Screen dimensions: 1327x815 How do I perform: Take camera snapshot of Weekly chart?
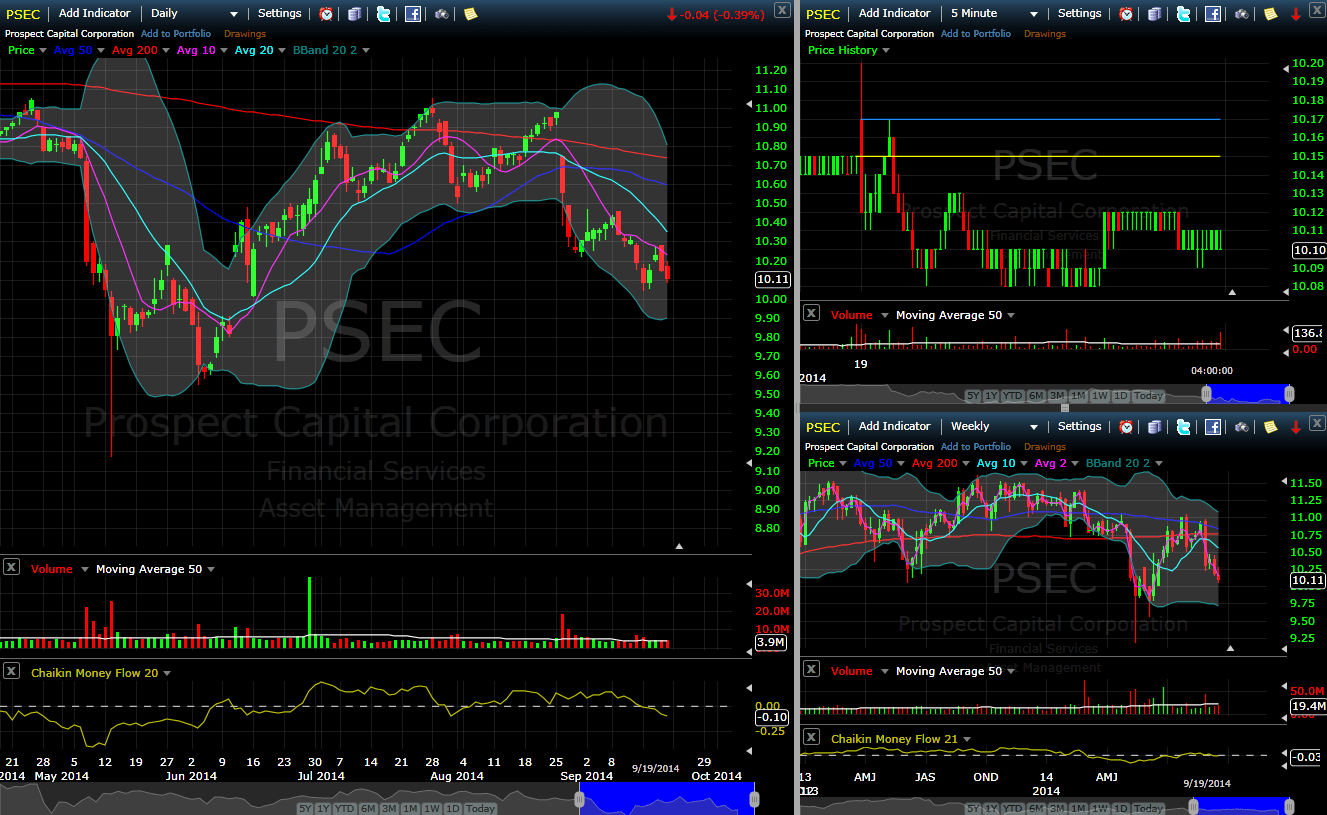click(x=1241, y=427)
